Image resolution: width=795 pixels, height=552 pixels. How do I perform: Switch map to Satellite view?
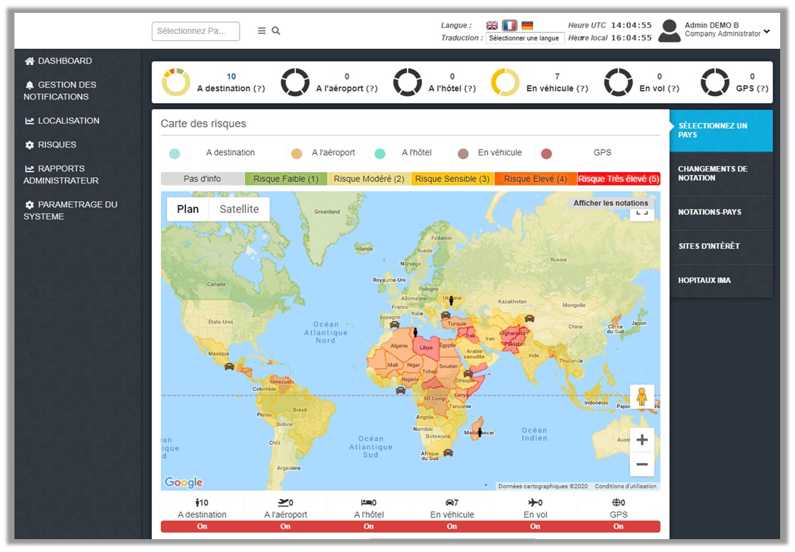(239, 209)
